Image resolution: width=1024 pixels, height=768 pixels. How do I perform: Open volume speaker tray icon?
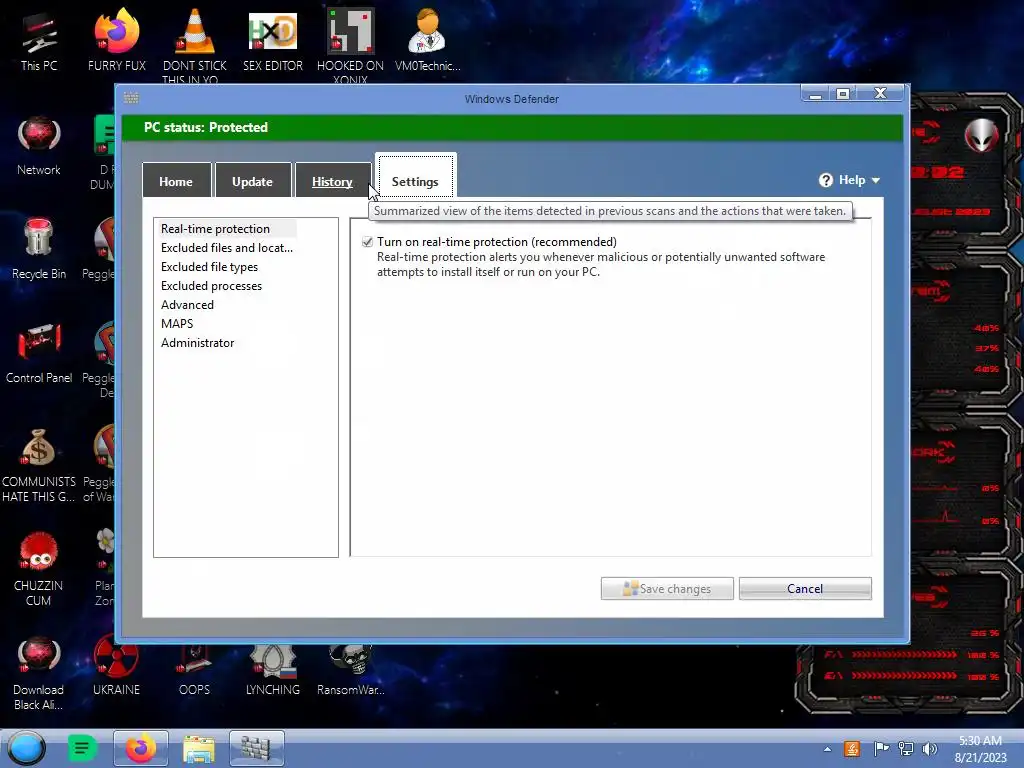(930, 749)
